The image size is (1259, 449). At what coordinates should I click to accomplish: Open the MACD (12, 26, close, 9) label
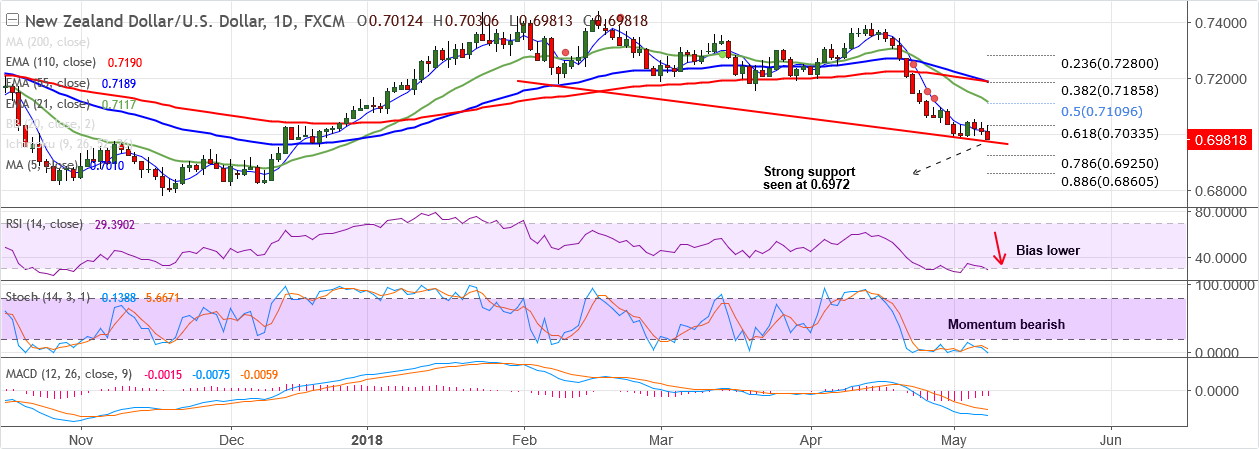point(68,375)
